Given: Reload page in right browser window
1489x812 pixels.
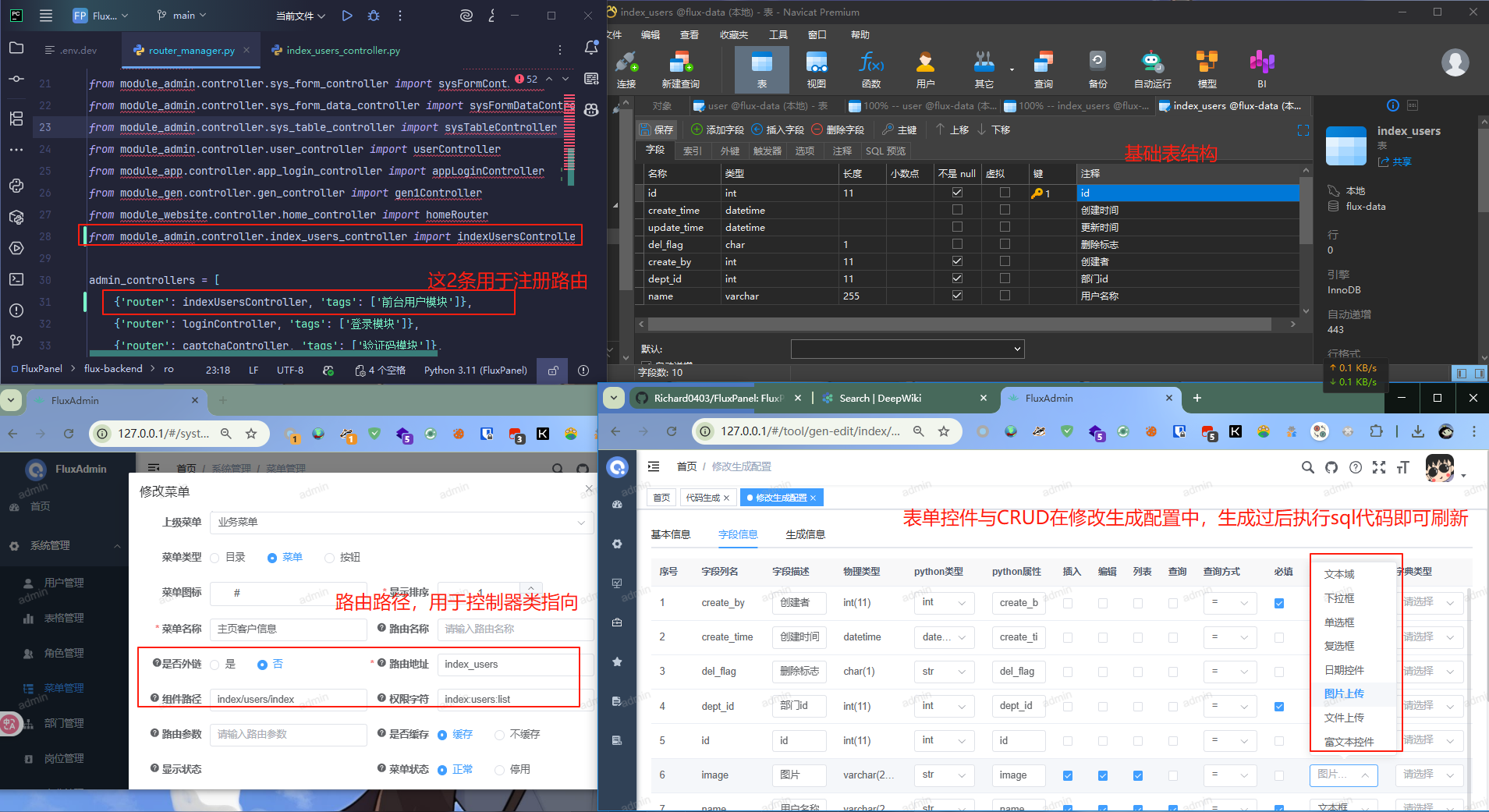Looking at the screenshot, I should point(672,431).
